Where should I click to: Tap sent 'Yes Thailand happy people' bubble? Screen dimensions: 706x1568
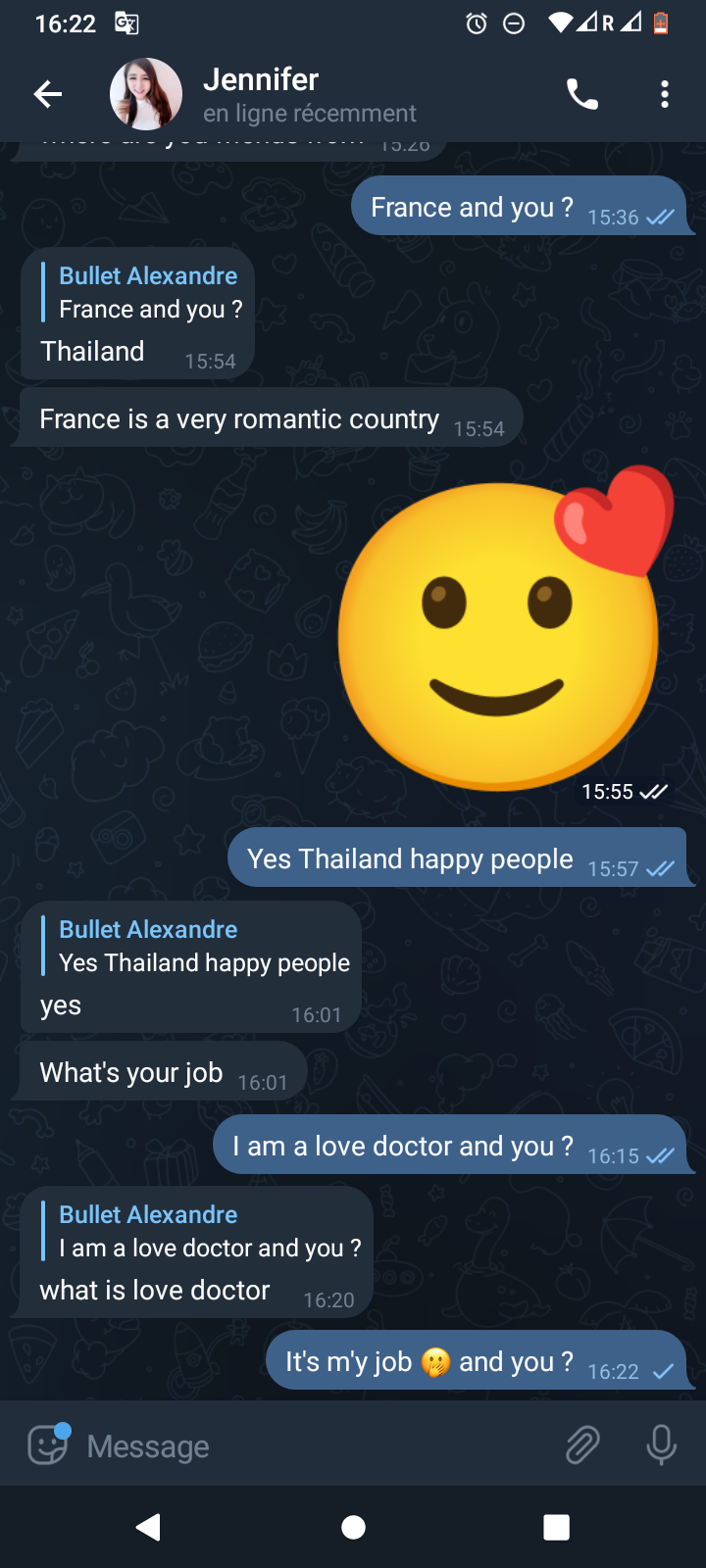point(459,858)
